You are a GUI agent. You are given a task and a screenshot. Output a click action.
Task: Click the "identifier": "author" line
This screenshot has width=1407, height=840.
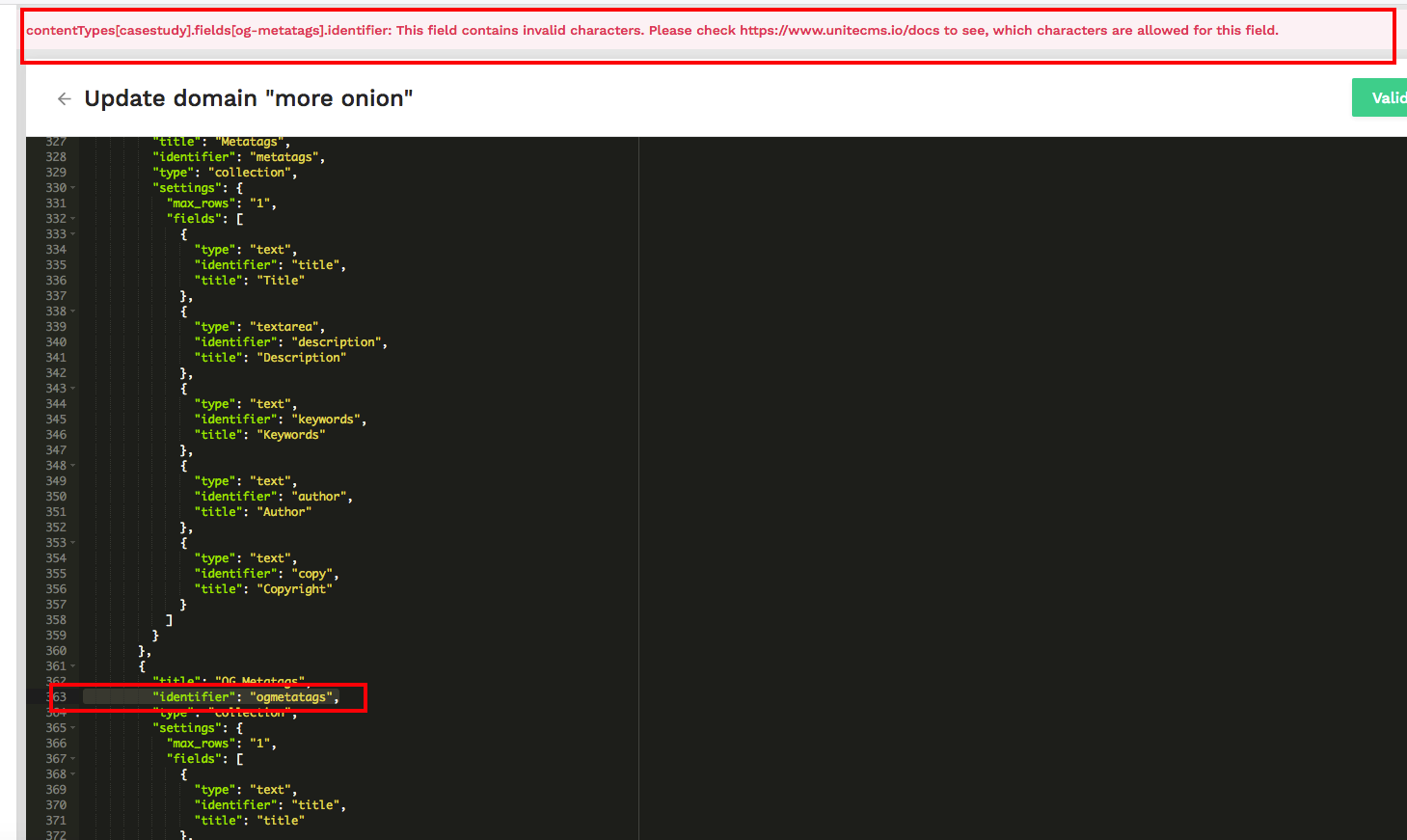coord(274,497)
